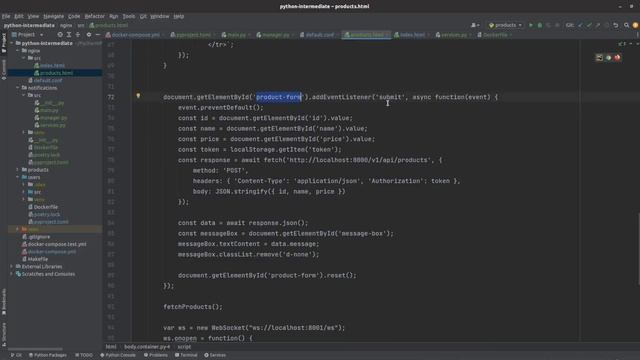Viewport: 640px width, 360px height.
Task: Switch to Dockerfile editor tab
Action: click(x=495, y=35)
